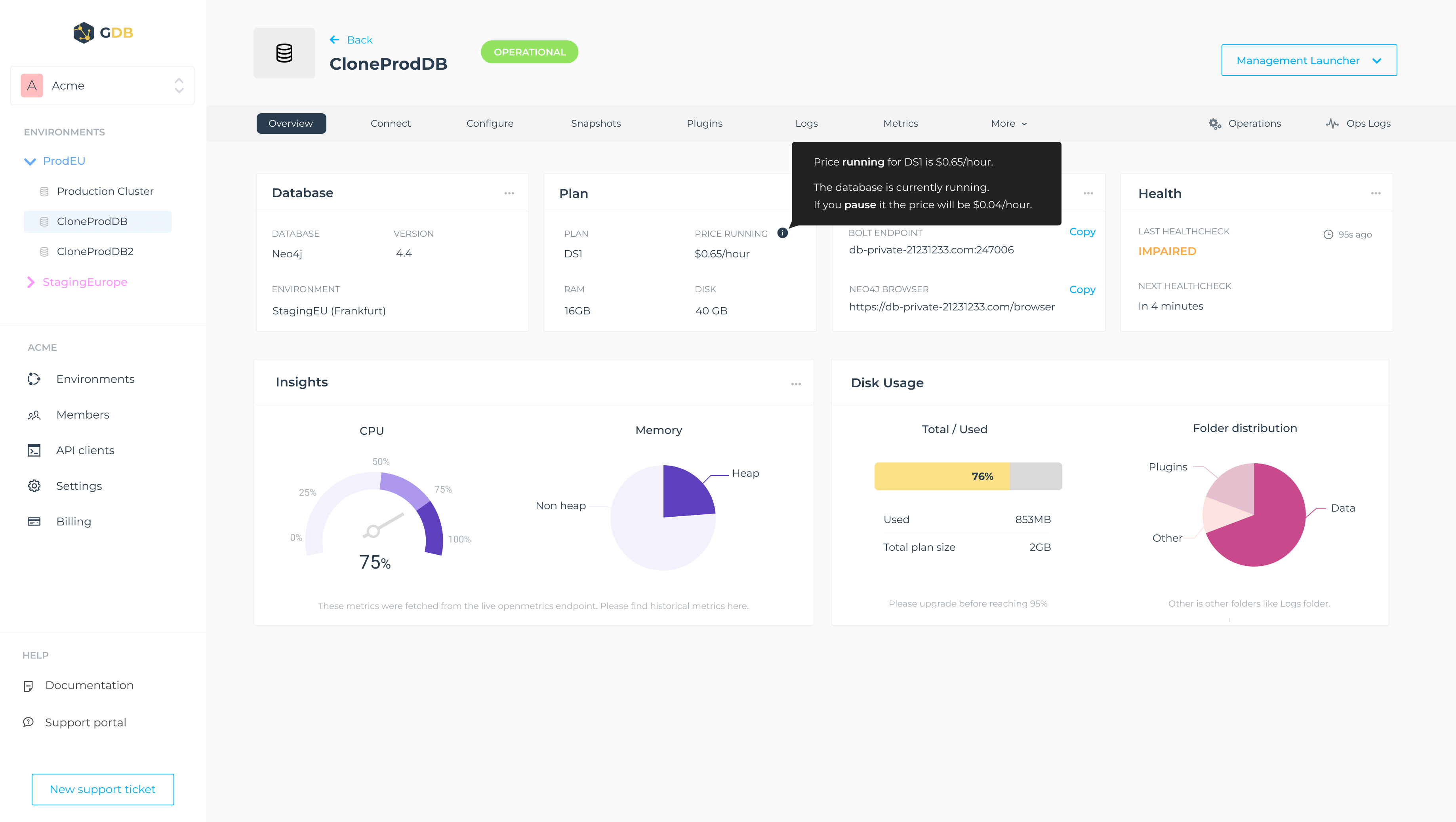Image resolution: width=1456 pixels, height=822 pixels.
Task: Click the price running info icon
Action: (782, 233)
